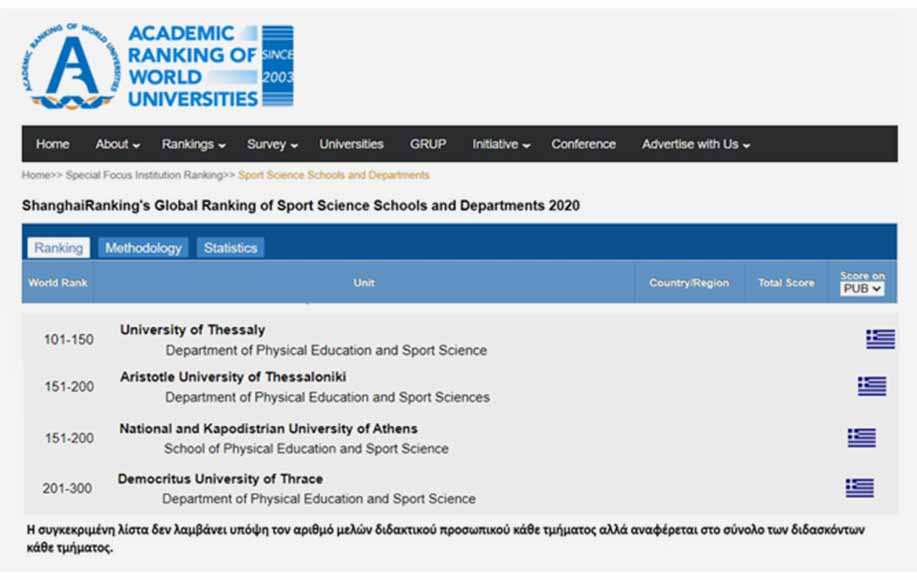
Task: Click the 101-150 rank for Thessaly
Action: pos(68,340)
